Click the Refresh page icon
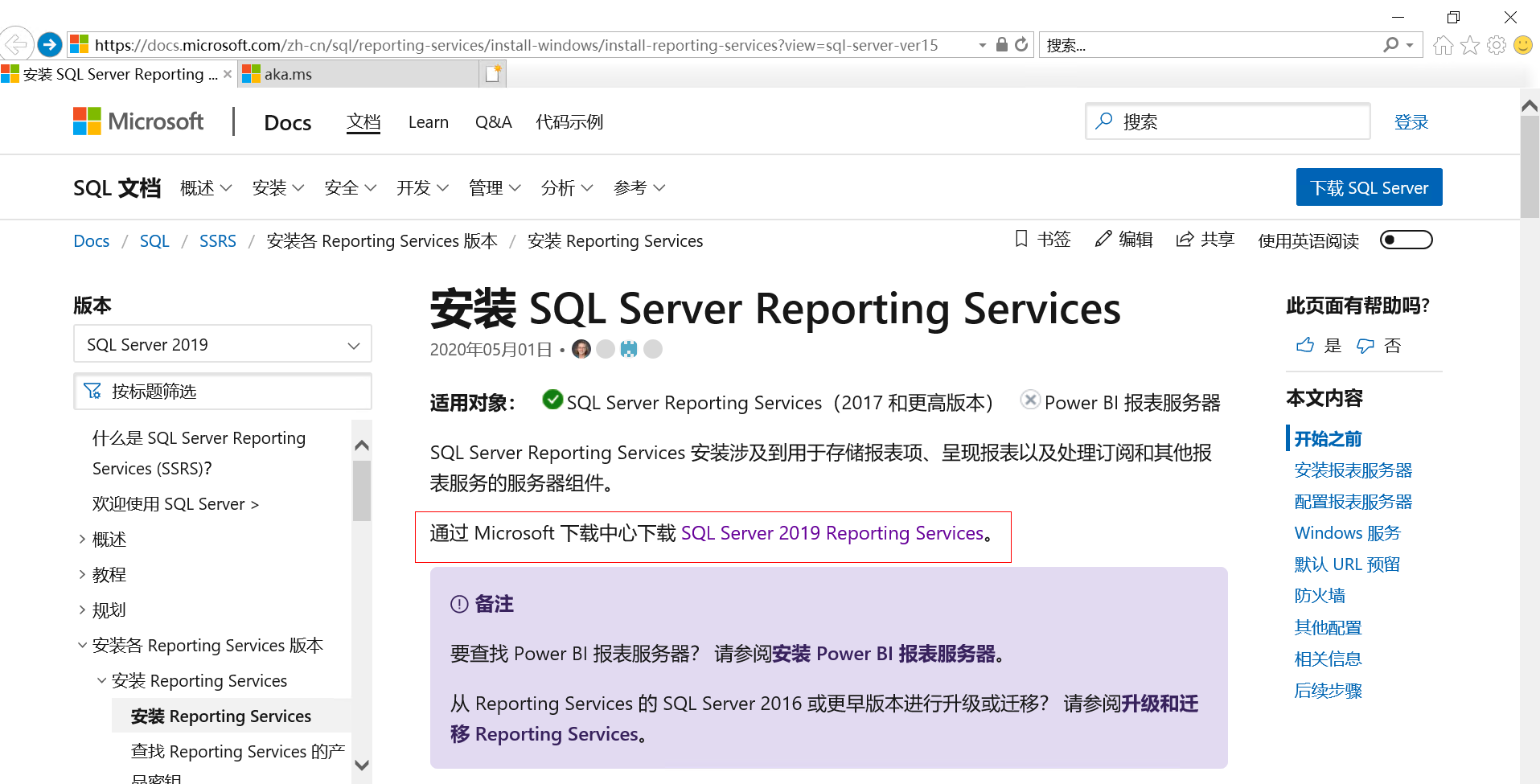This screenshot has height=784, width=1540. [x=1021, y=44]
